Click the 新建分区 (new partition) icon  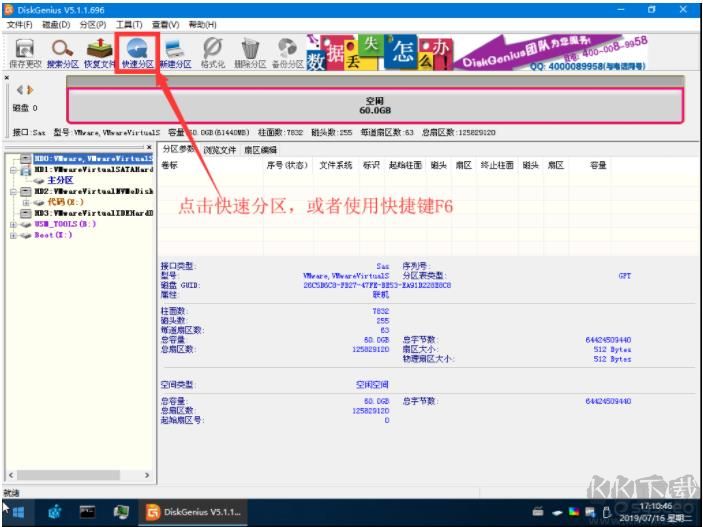point(175,53)
